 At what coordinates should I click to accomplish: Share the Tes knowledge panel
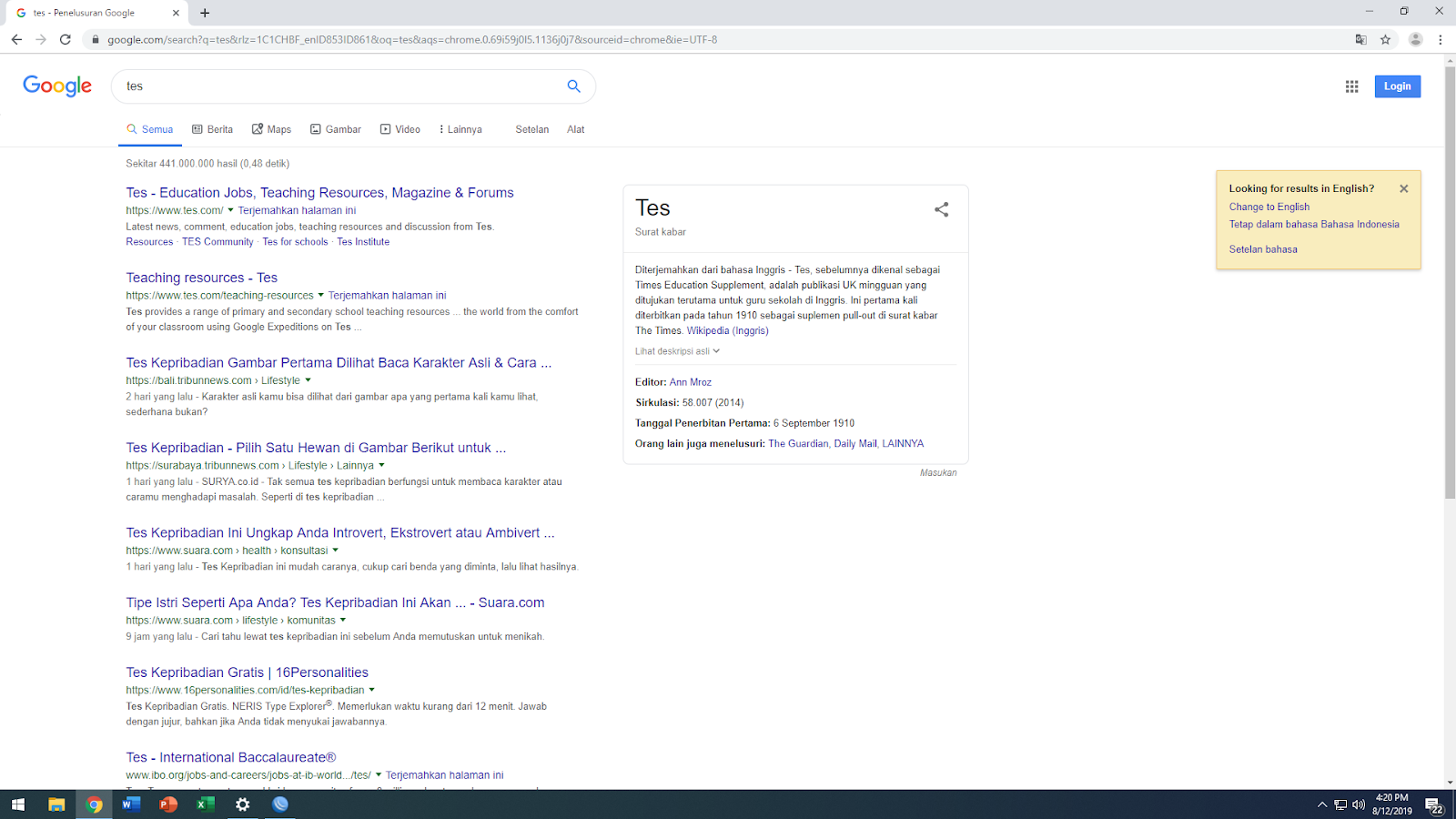point(941,209)
